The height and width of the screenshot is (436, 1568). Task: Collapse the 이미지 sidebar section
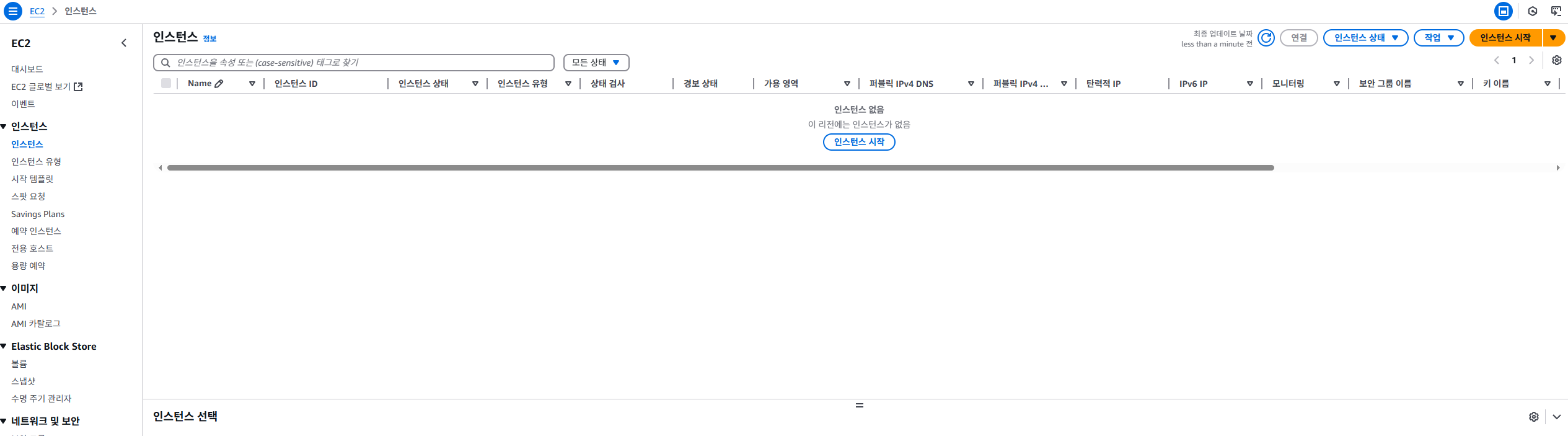[x=4, y=288]
